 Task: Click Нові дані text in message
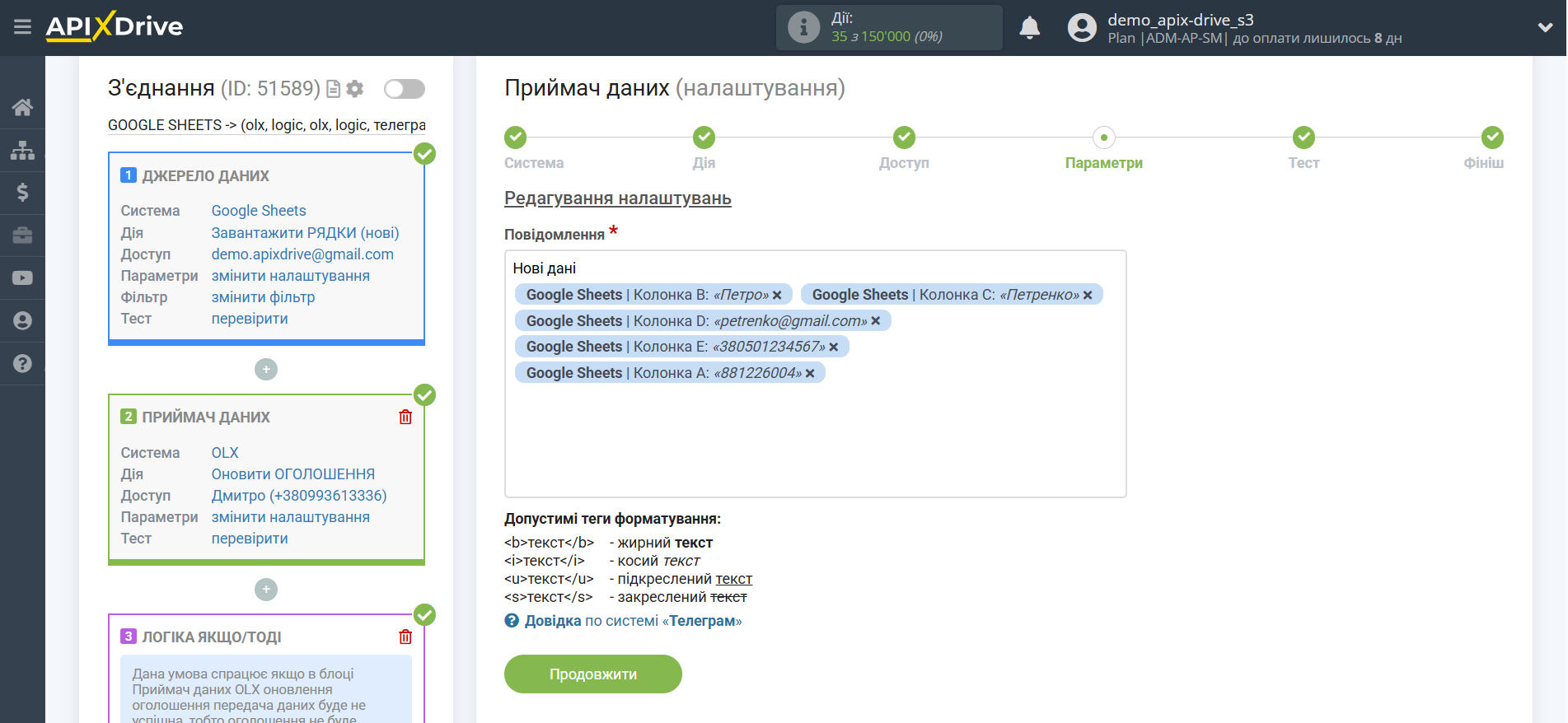[x=544, y=268]
